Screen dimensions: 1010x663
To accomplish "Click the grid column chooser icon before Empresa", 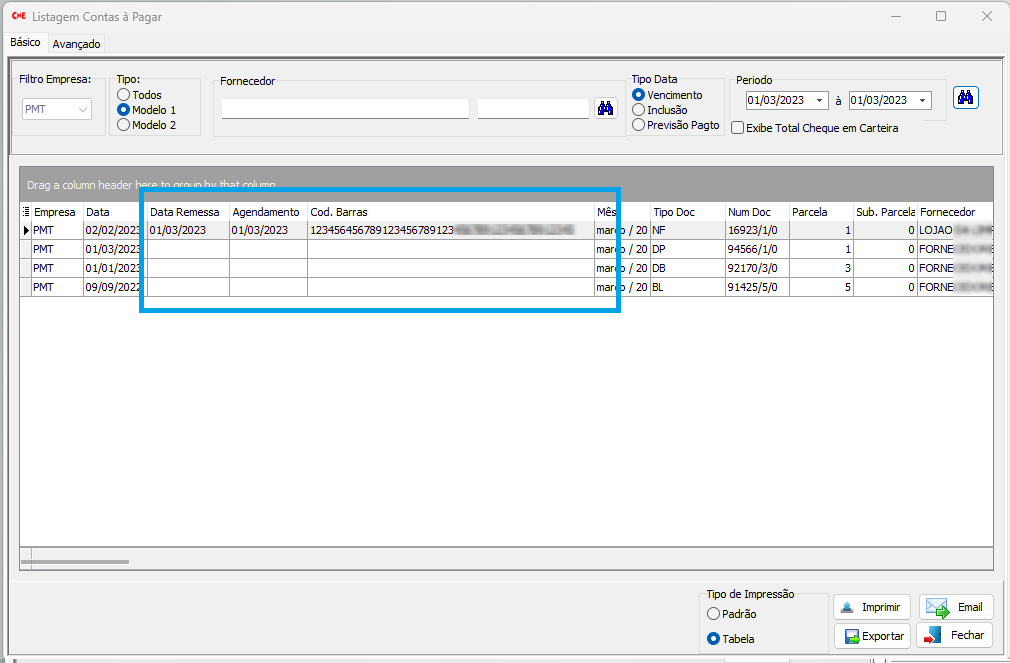I will (26, 212).
